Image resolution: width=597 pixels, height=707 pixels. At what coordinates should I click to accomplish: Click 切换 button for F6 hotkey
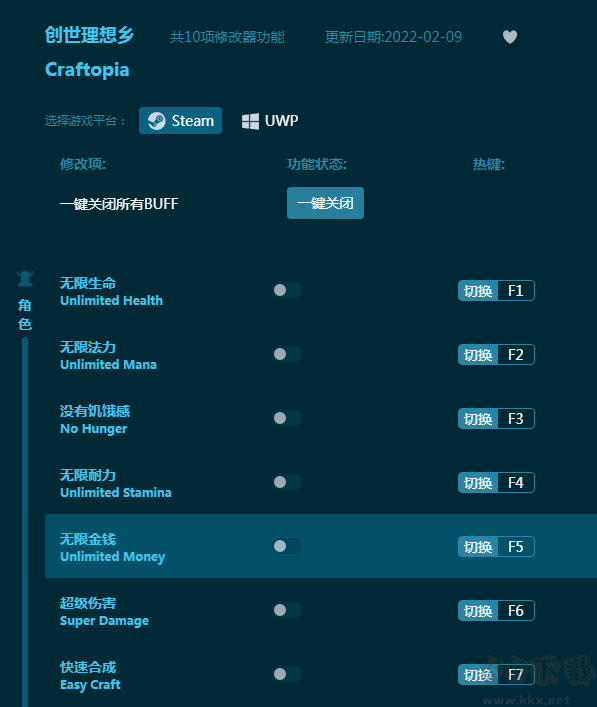478,611
